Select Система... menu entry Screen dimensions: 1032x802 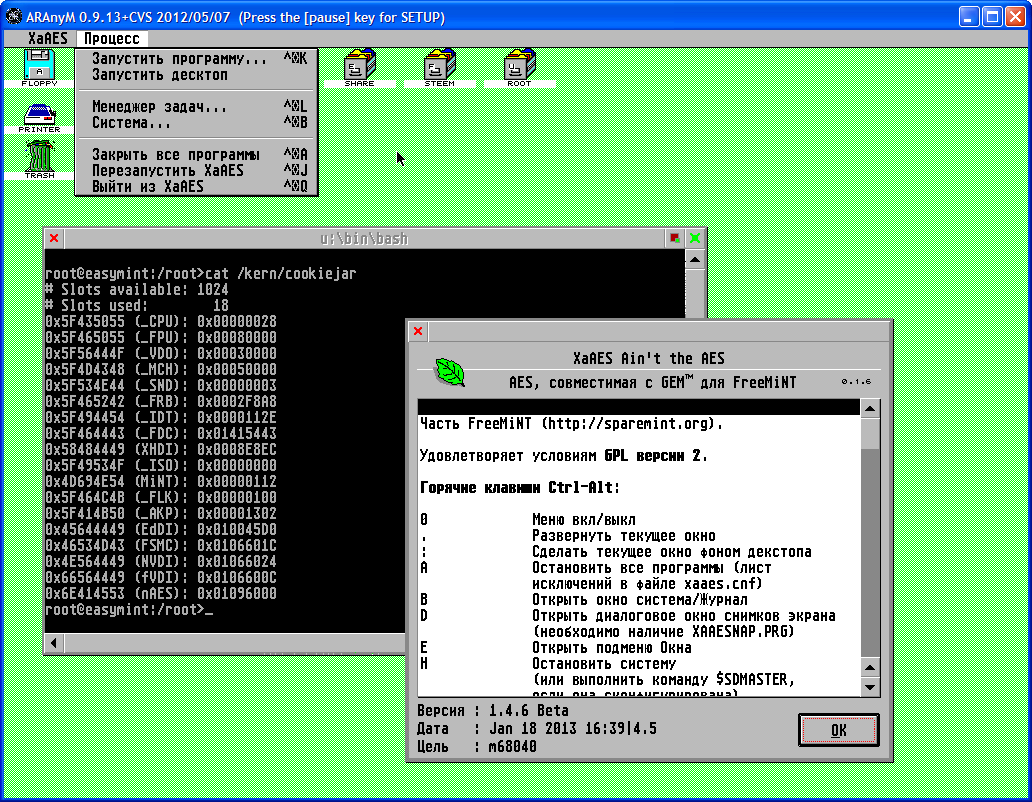tap(197, 123)
